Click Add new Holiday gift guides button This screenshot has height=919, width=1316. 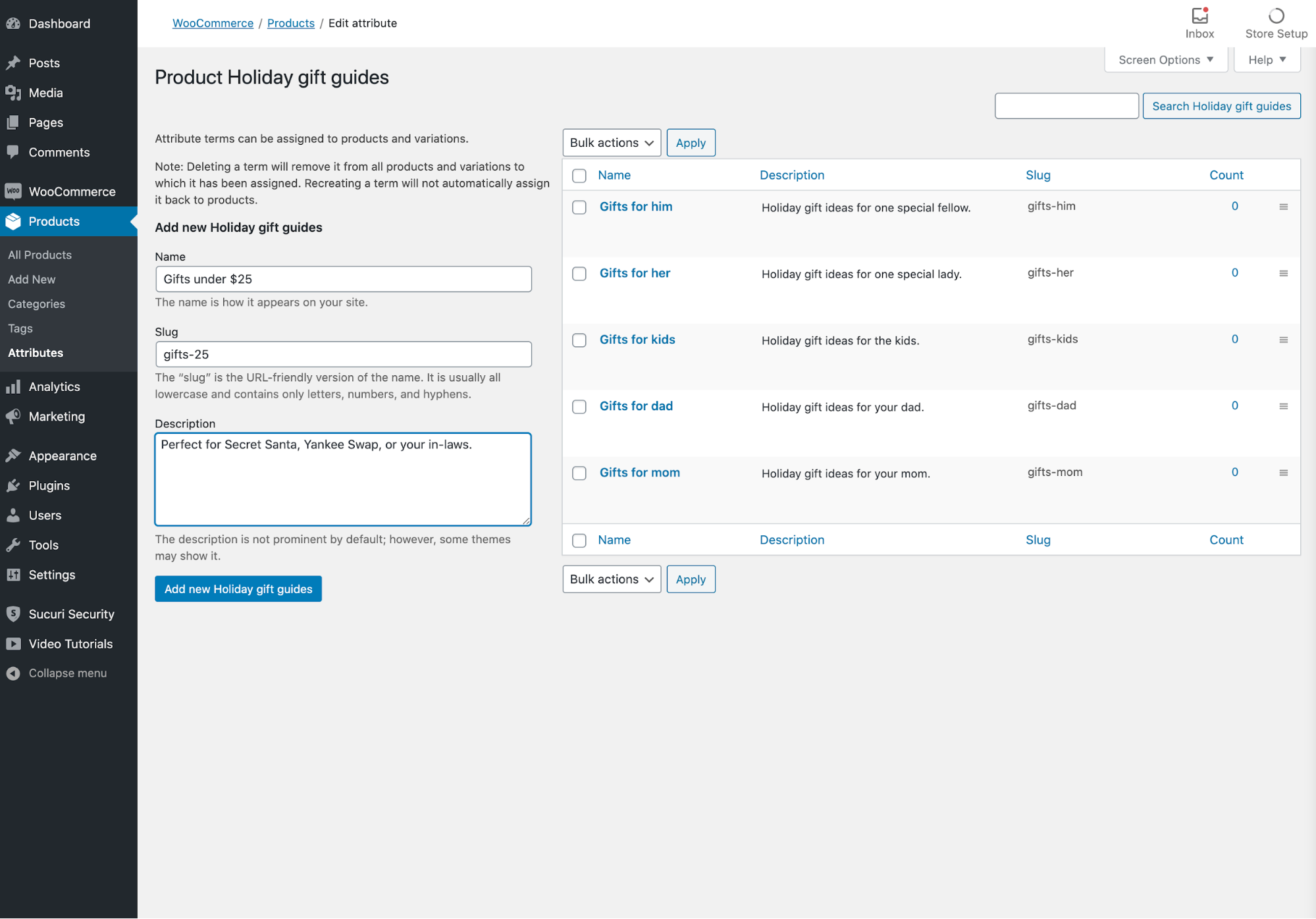click(238, 589)
